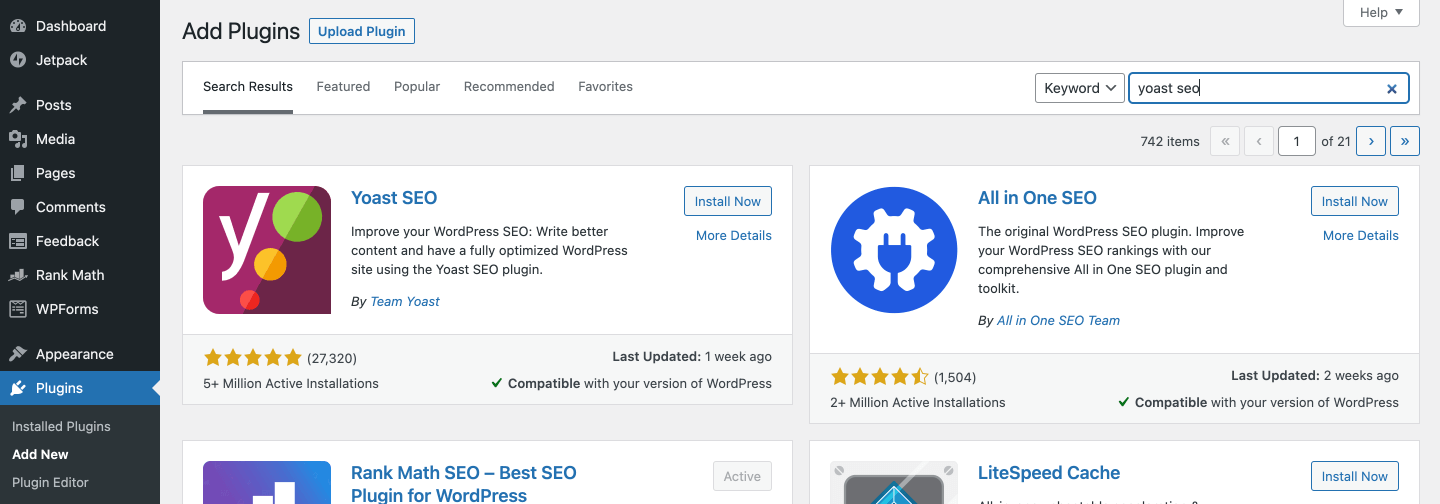This screenshot has width=1440, height=504.
Task: Click the WPForms icon in the sidebar
Action: (18, 309)
